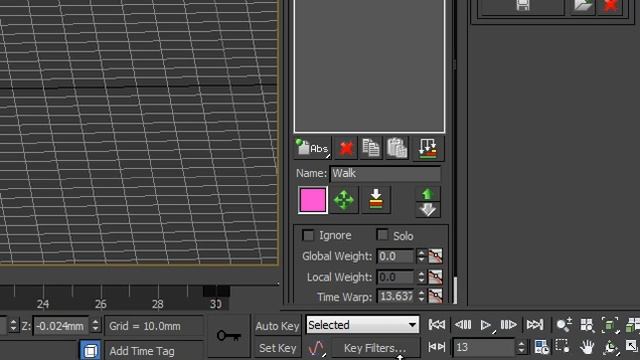
Task: Click the pink layer color swatch
Action: [313, 200]
